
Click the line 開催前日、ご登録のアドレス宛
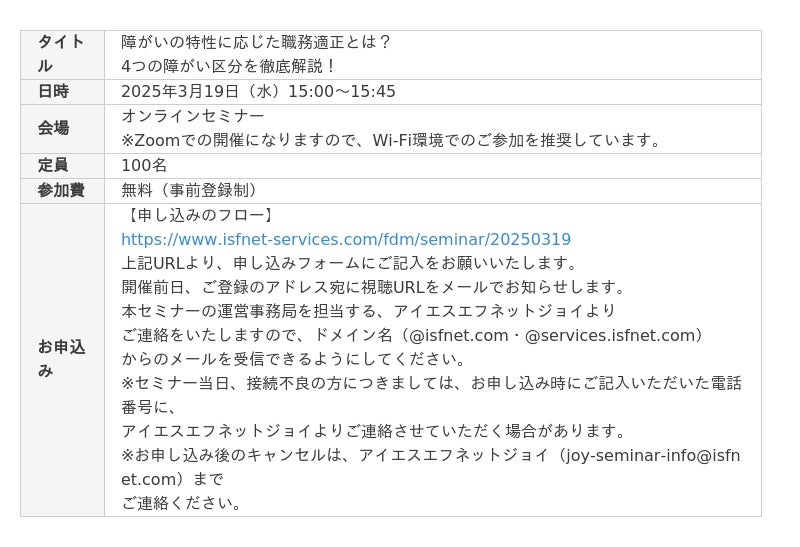373,287
